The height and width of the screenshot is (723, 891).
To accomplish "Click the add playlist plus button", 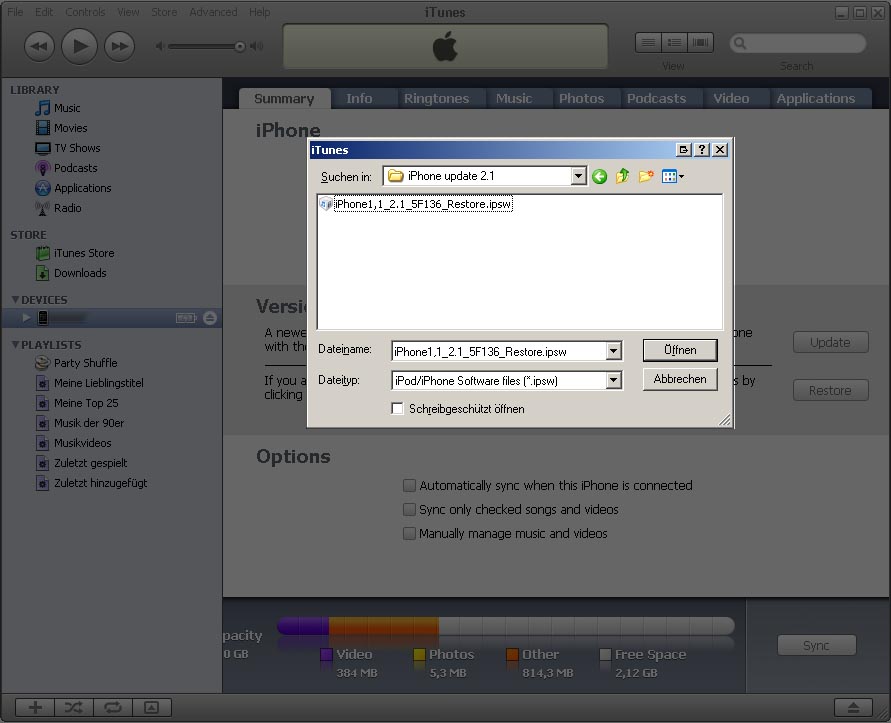I will point(35,707).
